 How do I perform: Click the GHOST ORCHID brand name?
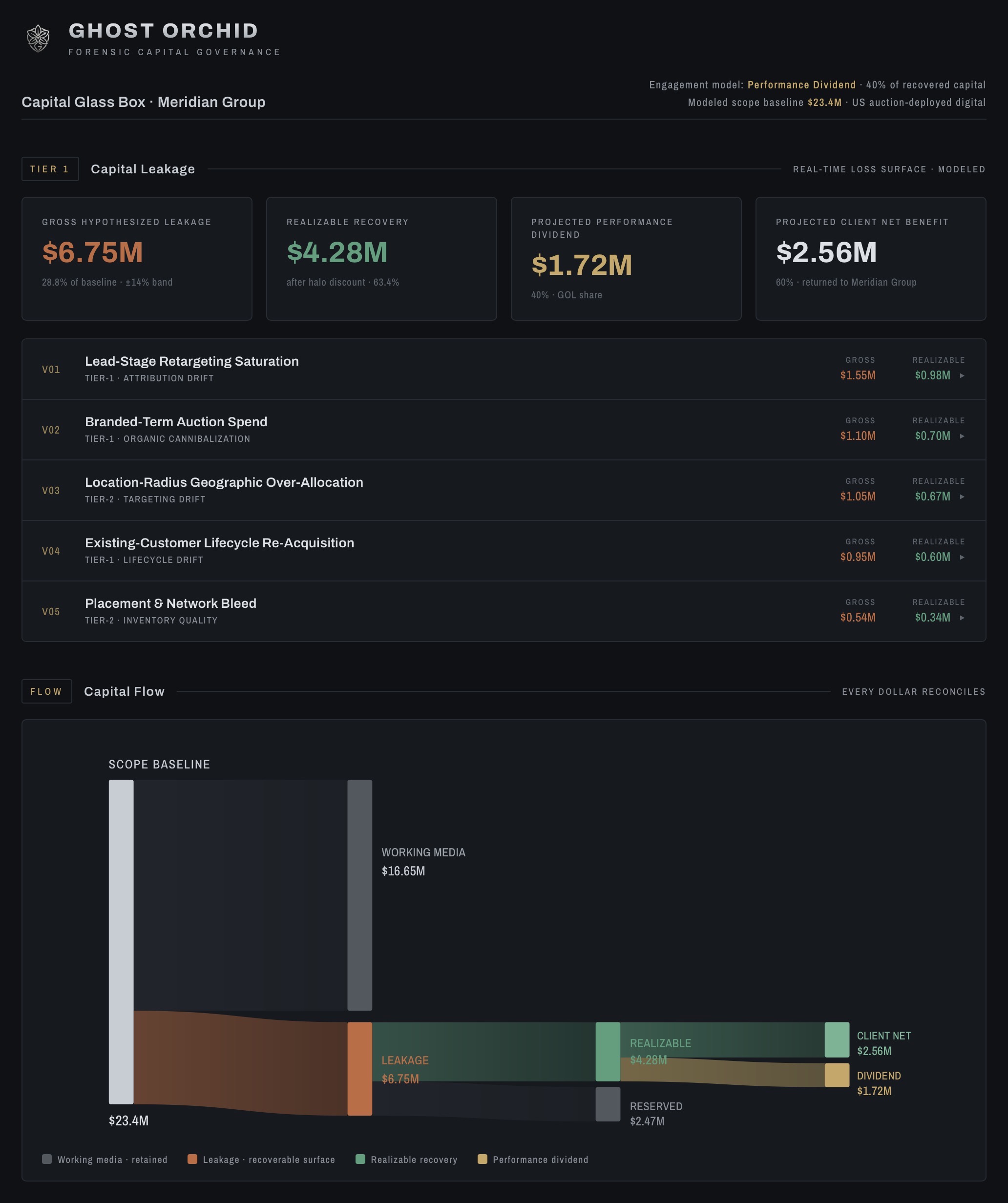164,31
